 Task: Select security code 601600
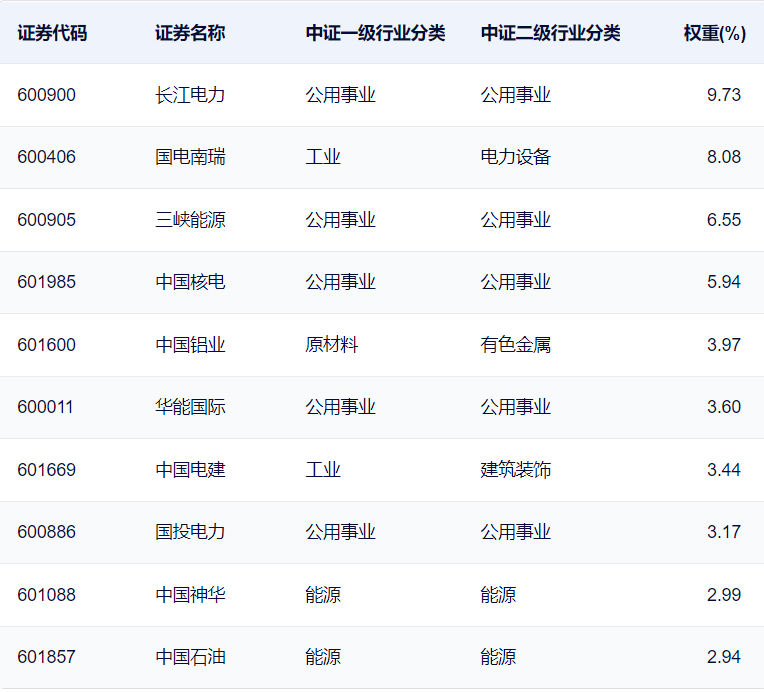(x=46, y=345)
